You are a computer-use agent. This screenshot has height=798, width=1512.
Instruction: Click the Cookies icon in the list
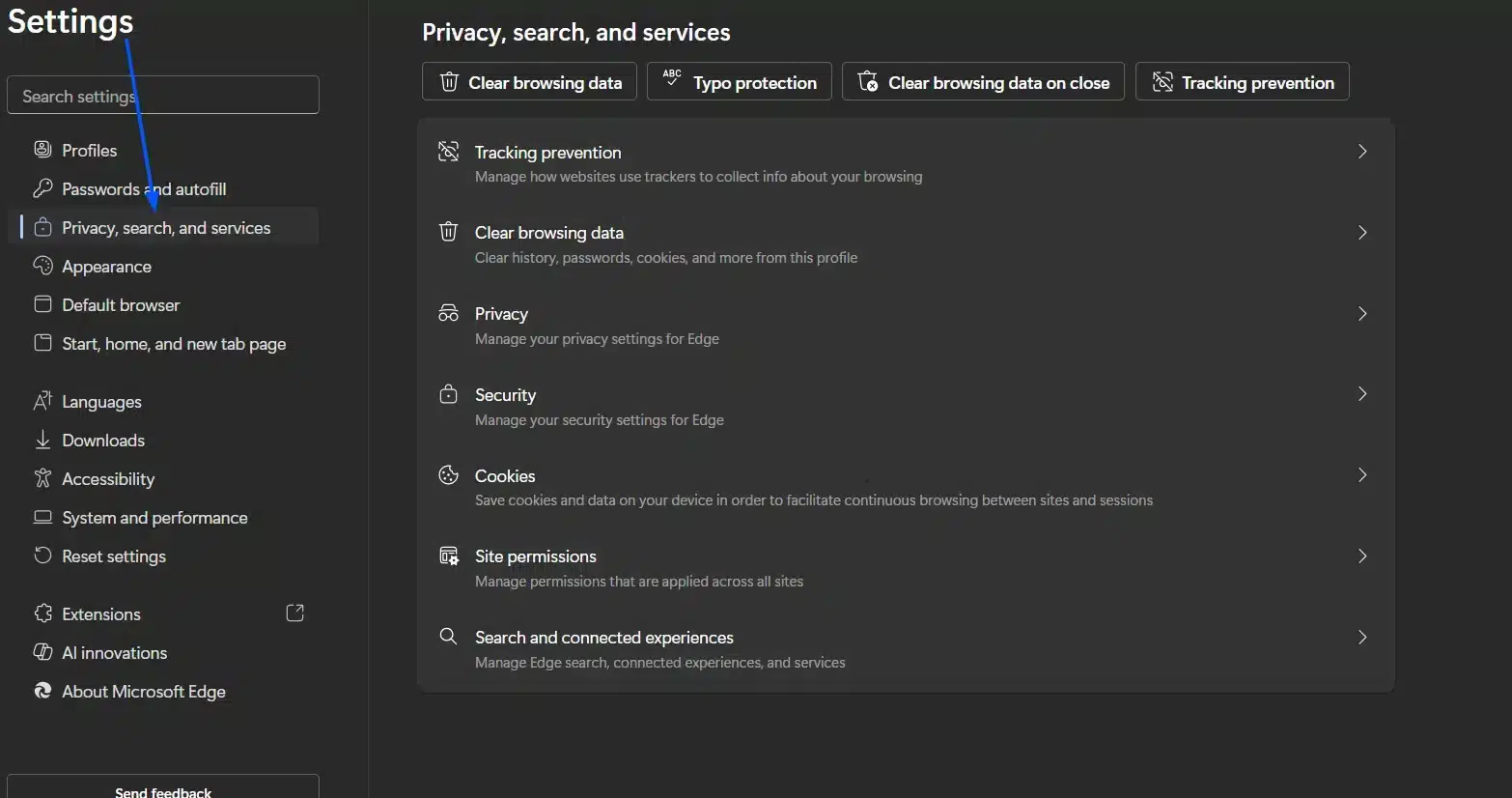click(448, 474)
